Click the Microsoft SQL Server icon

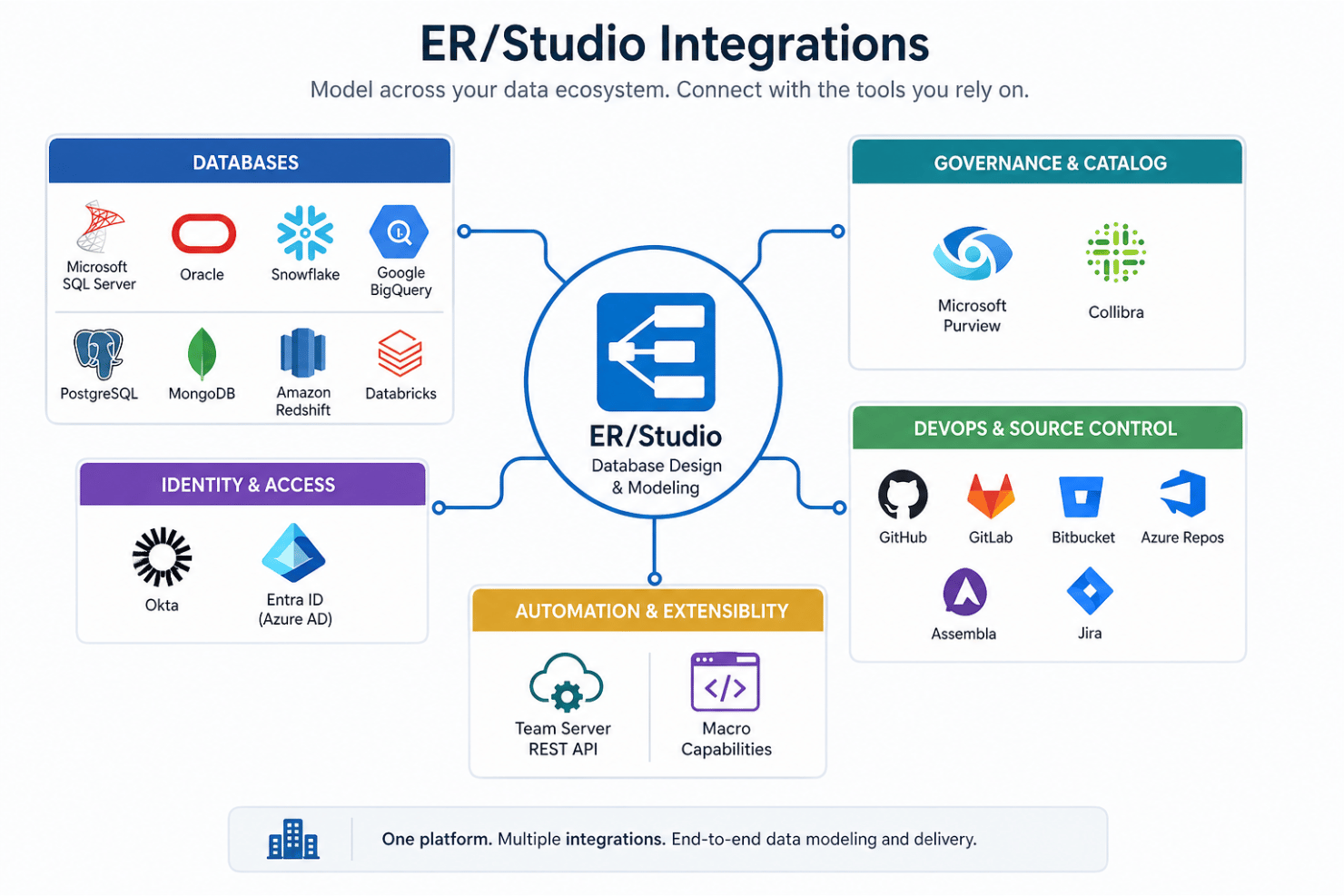[100, 227]
